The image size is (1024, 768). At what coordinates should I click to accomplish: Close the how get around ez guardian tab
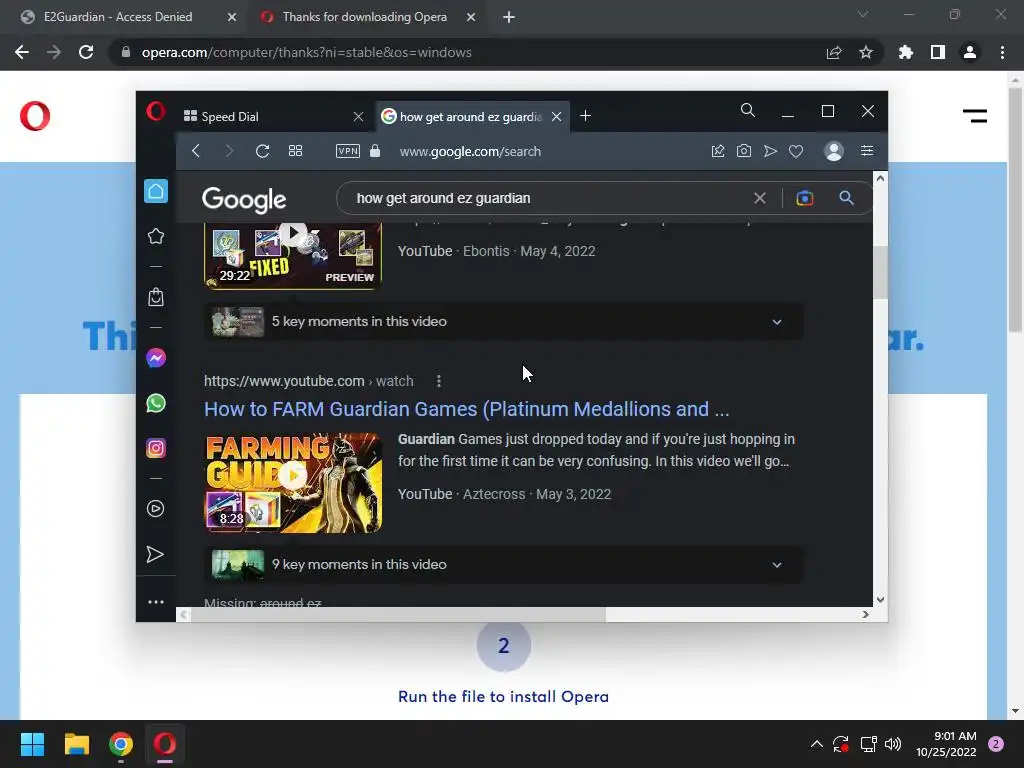coord(556,116)
